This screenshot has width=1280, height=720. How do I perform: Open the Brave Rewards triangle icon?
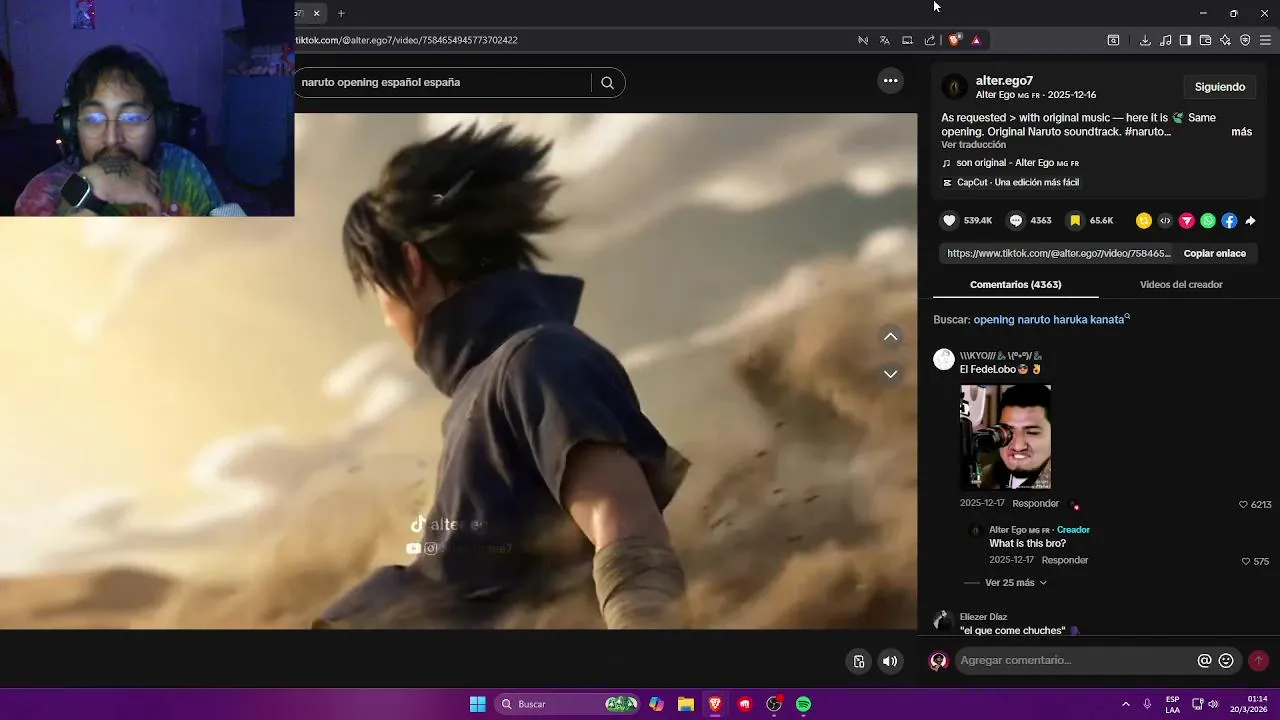pos(976,40)
